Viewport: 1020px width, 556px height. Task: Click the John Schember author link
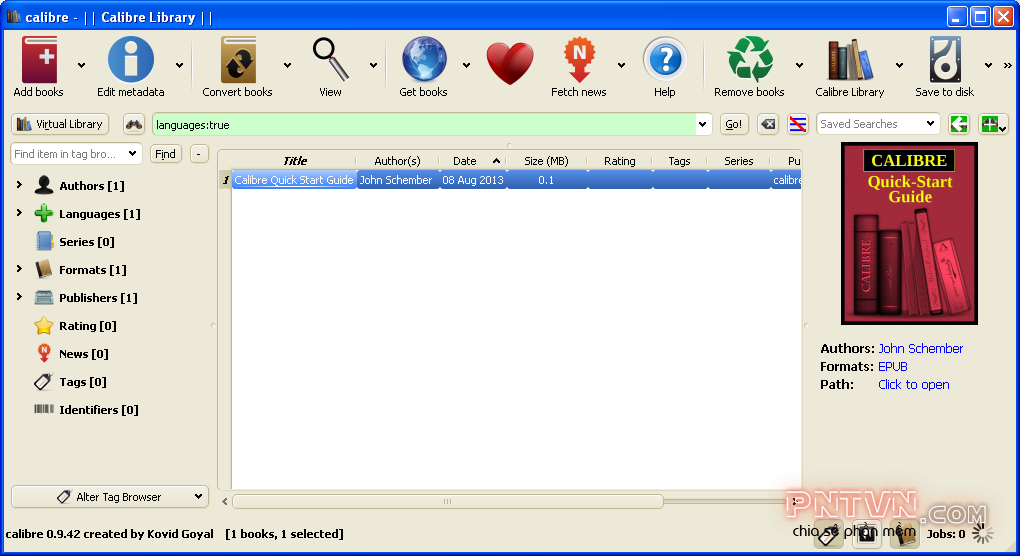[920, 349]
